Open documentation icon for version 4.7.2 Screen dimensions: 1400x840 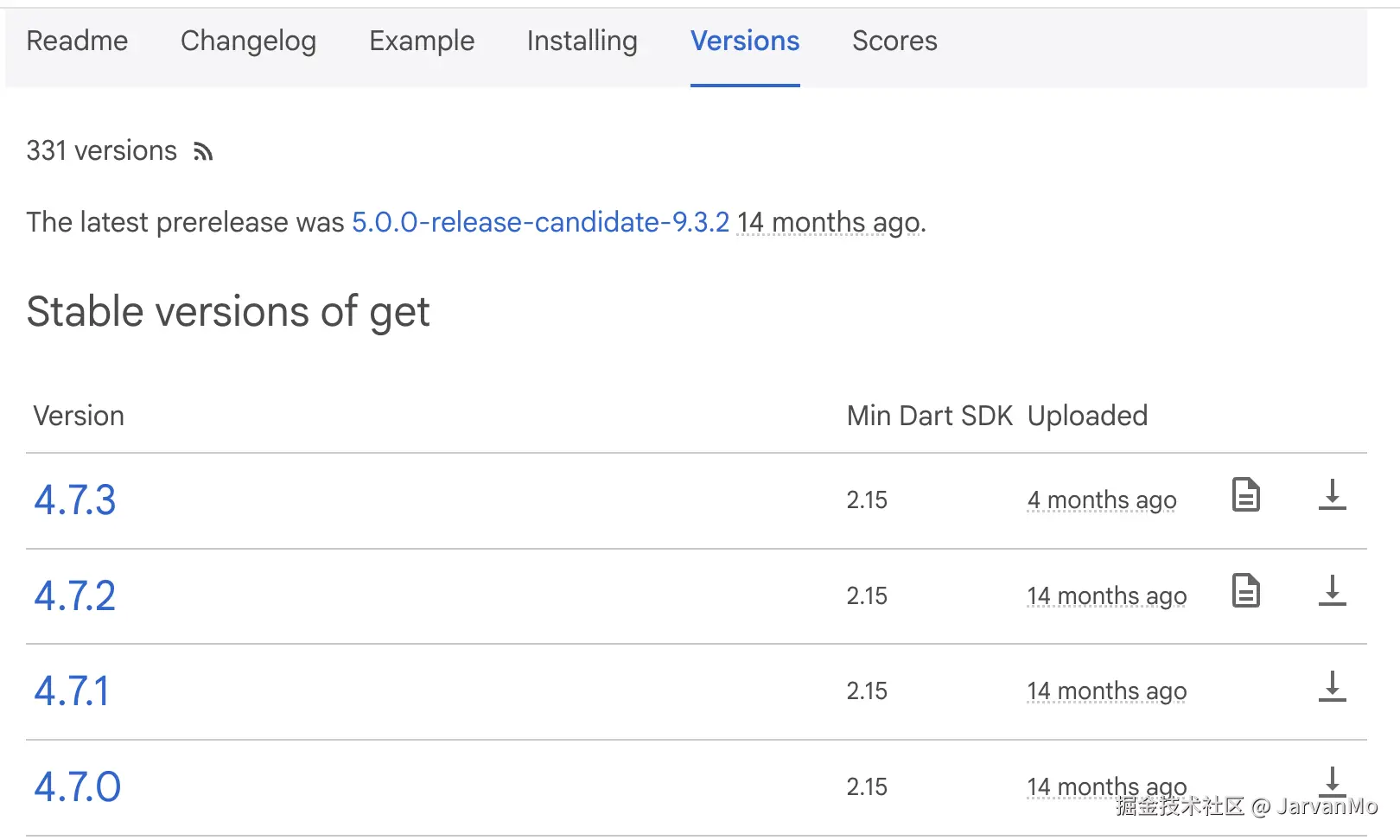point(1245,591)
